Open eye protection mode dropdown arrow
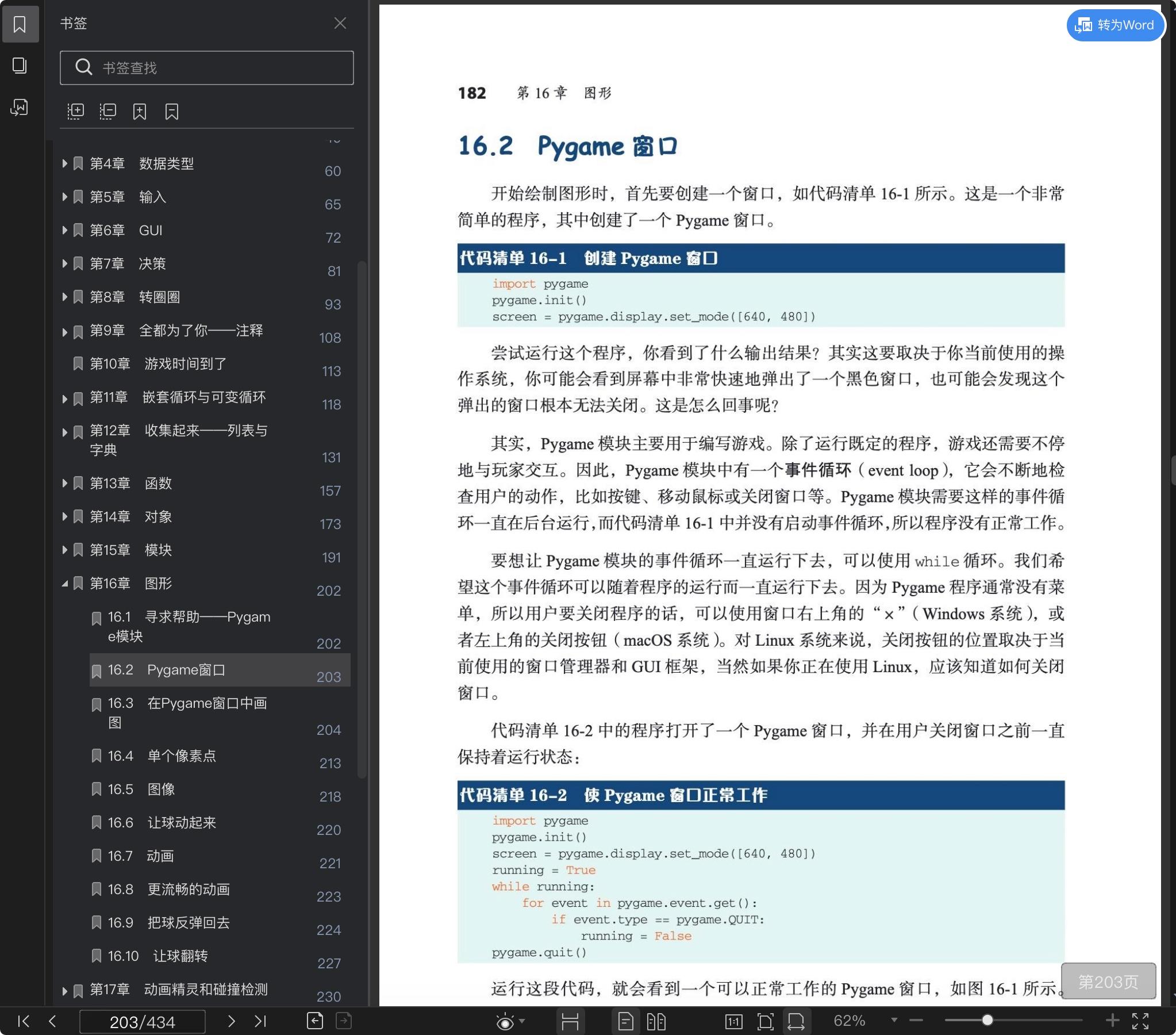The height and width of the screenshot is (1035, 1176). pos(522,1021)
